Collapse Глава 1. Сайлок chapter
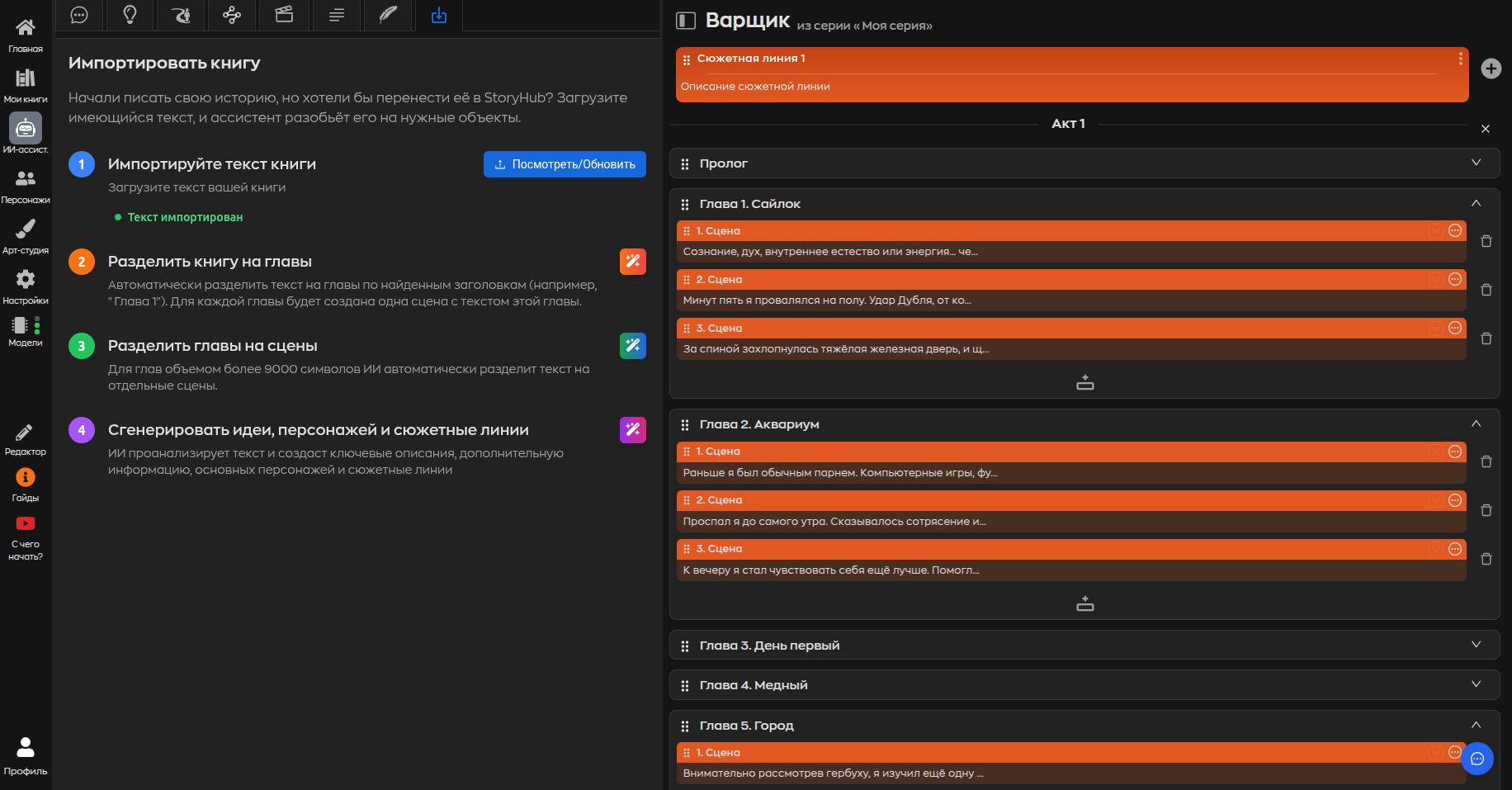The height and width of the screenshot is (790, 1512). tap(1476, 203)
